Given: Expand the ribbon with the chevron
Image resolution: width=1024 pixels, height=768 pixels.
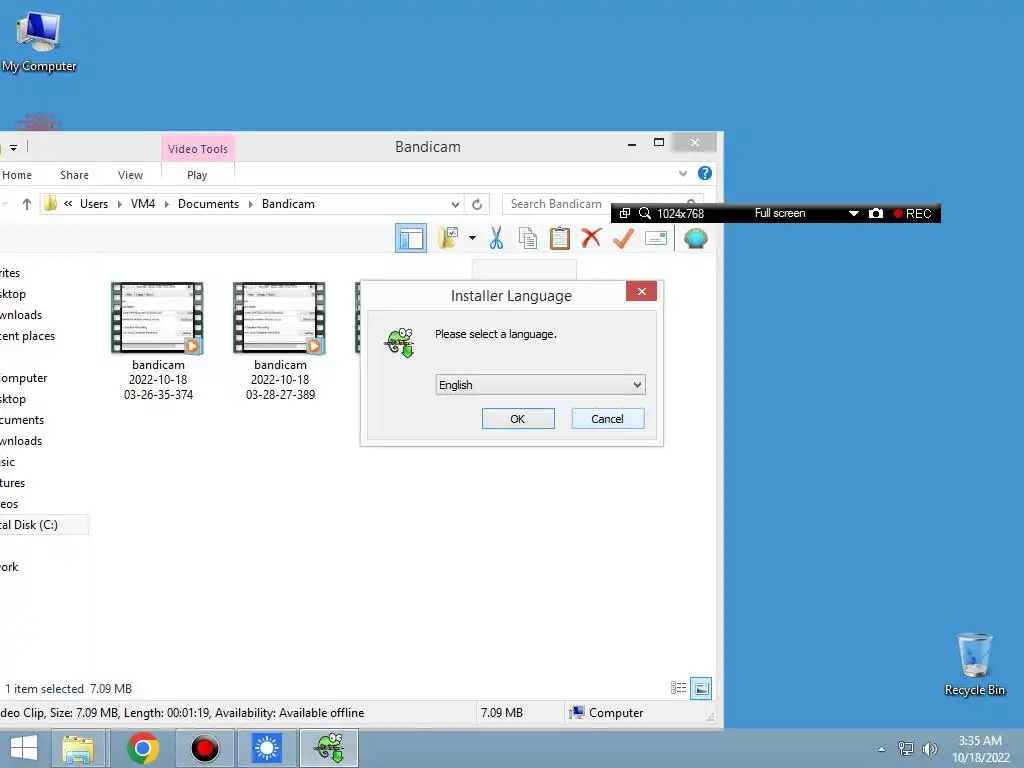Looking at the screenshot, I should (x=682, y=174).
